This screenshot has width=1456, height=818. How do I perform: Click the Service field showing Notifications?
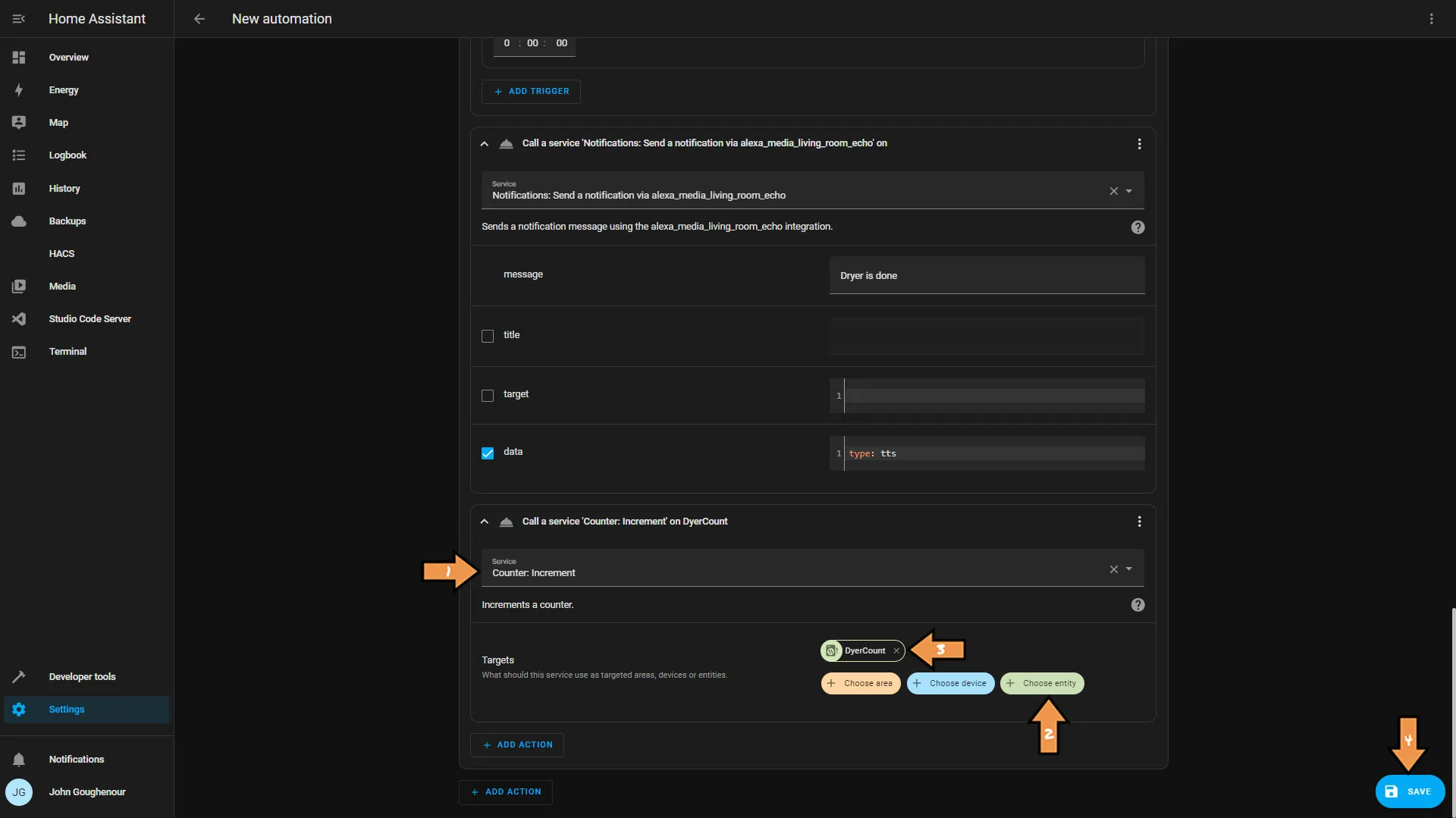[812, 190]
